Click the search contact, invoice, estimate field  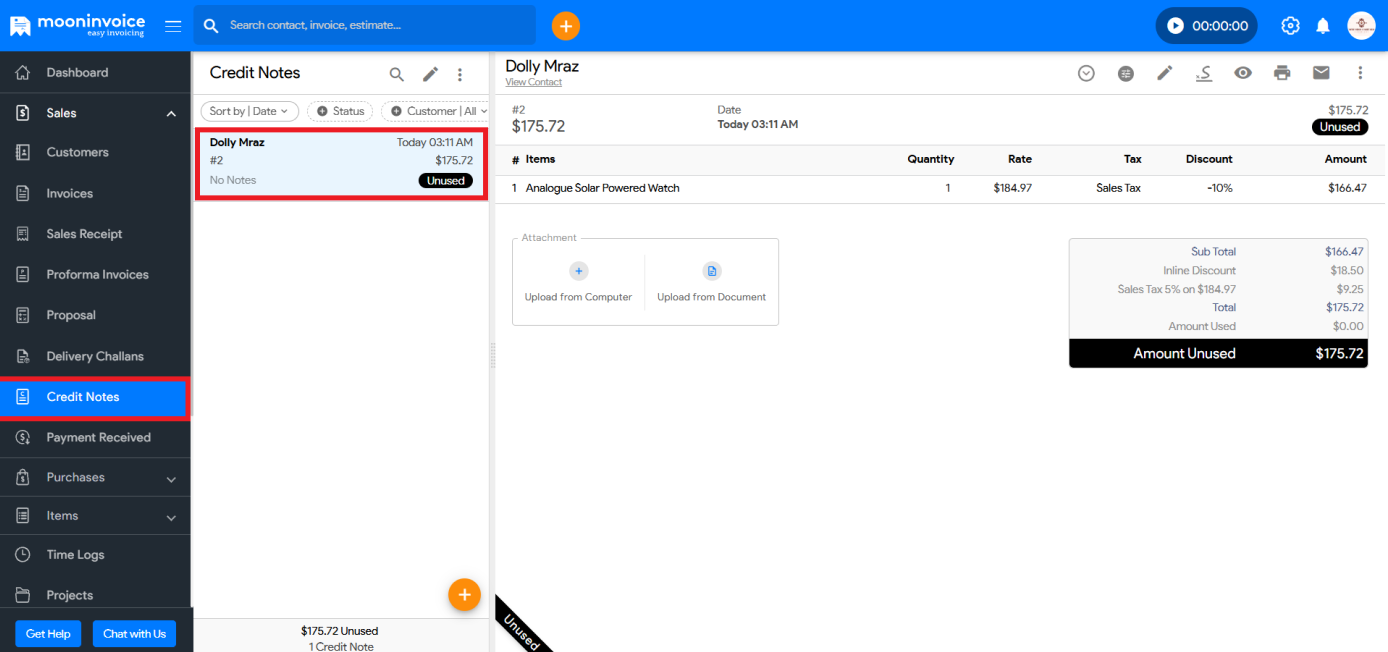(x=365, y=25)
